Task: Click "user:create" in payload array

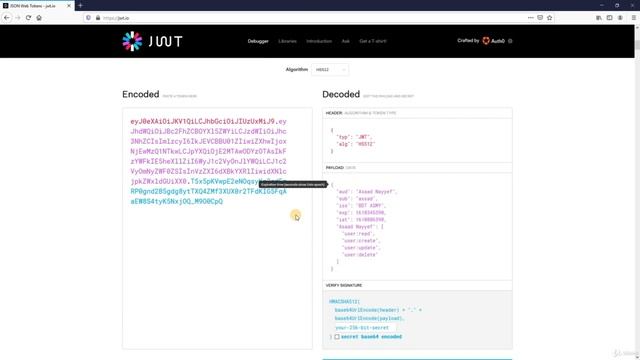Action: (361, 241)
